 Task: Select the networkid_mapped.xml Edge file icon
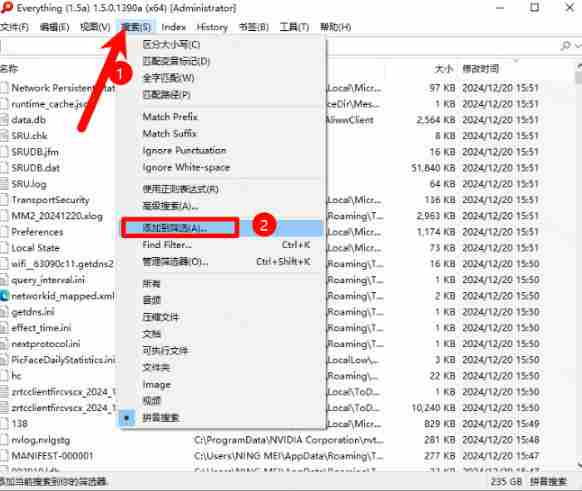[x=4, y=296]
